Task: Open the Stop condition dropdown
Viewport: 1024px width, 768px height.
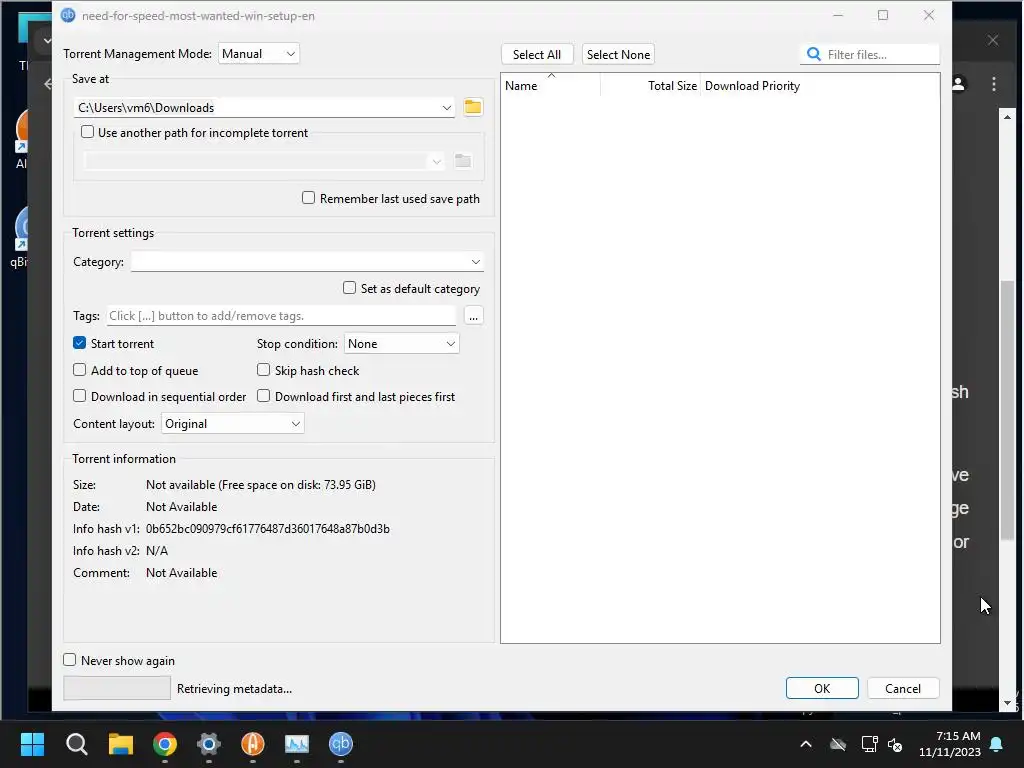Action: pyautogui.click(x=402, y=344)
